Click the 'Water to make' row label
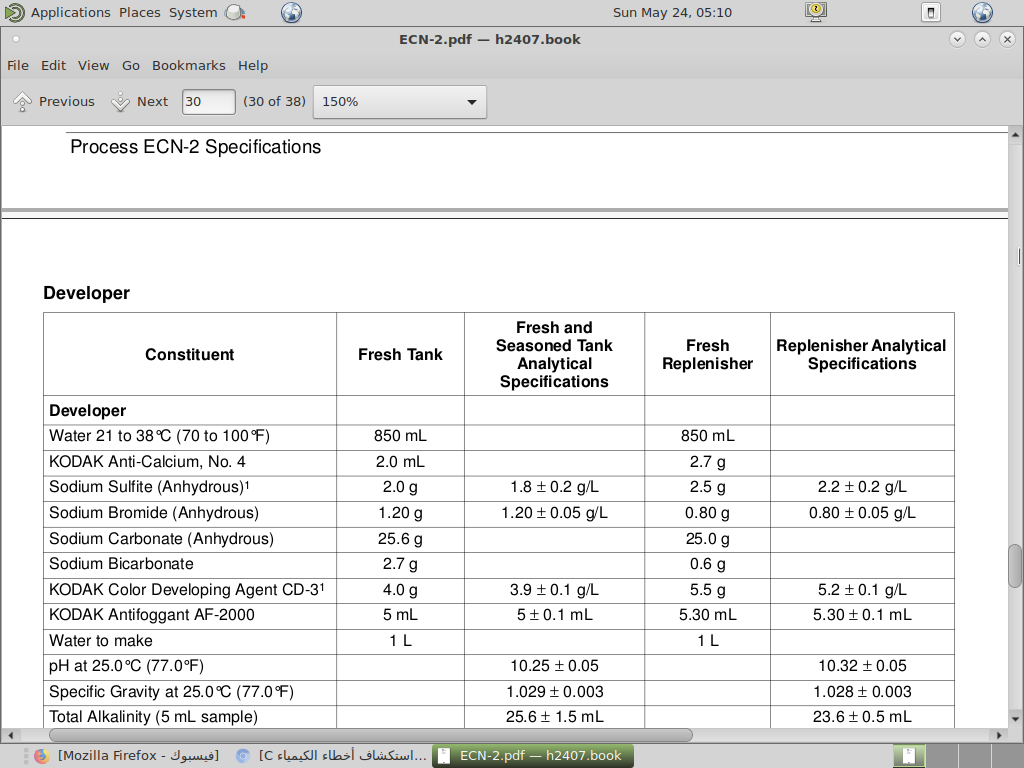Screen dimensions: 1024x768 click(101, 641)
